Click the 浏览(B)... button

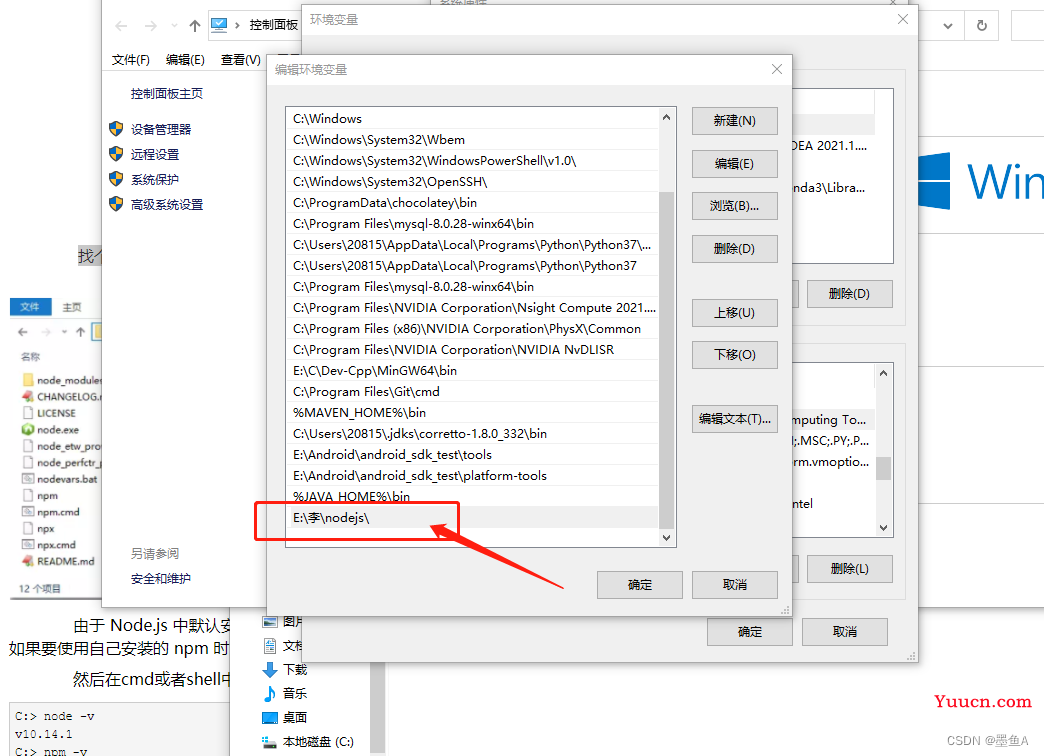coord(734,206)
